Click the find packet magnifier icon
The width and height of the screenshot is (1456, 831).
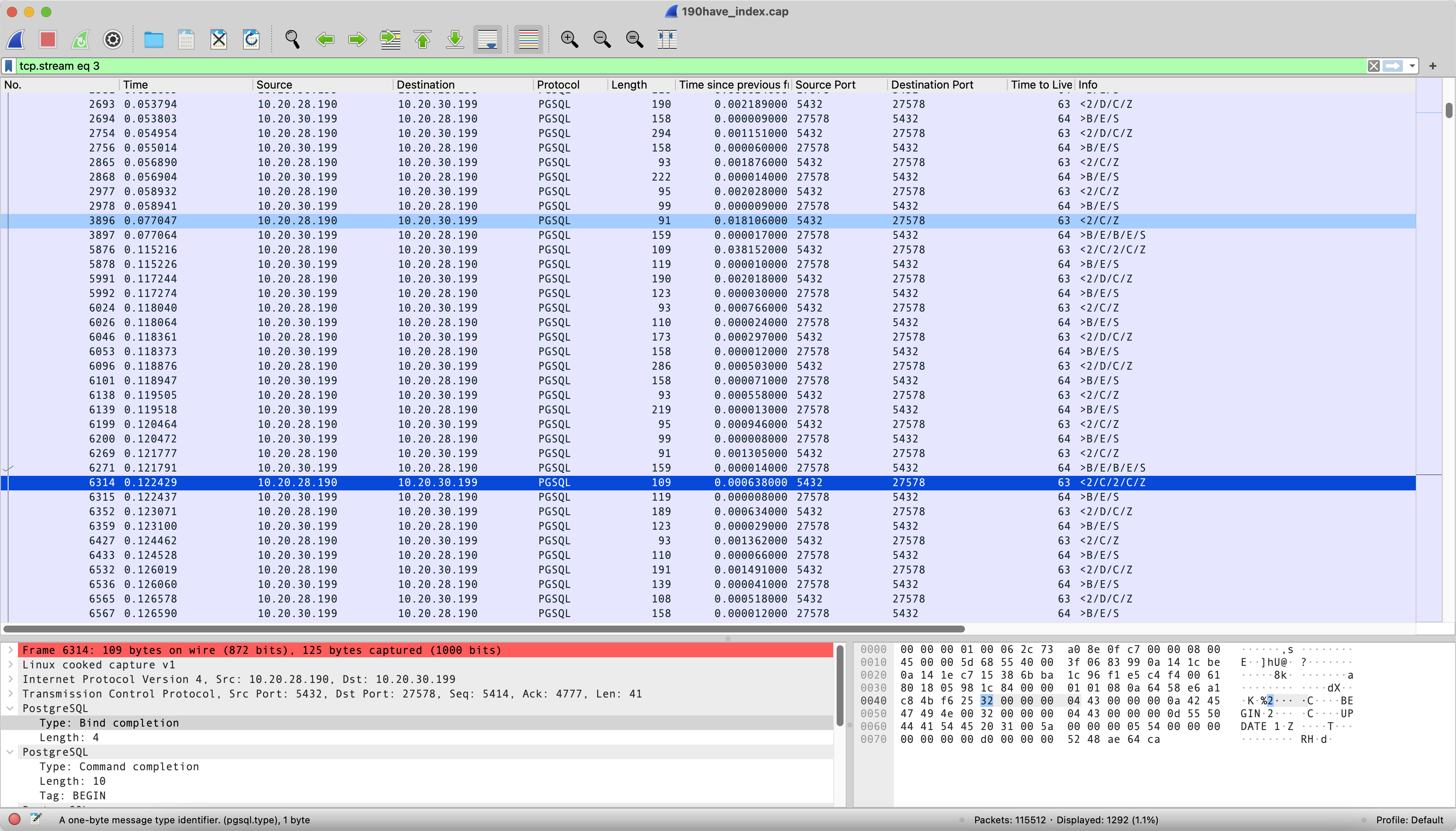click(x=293, y=39)
